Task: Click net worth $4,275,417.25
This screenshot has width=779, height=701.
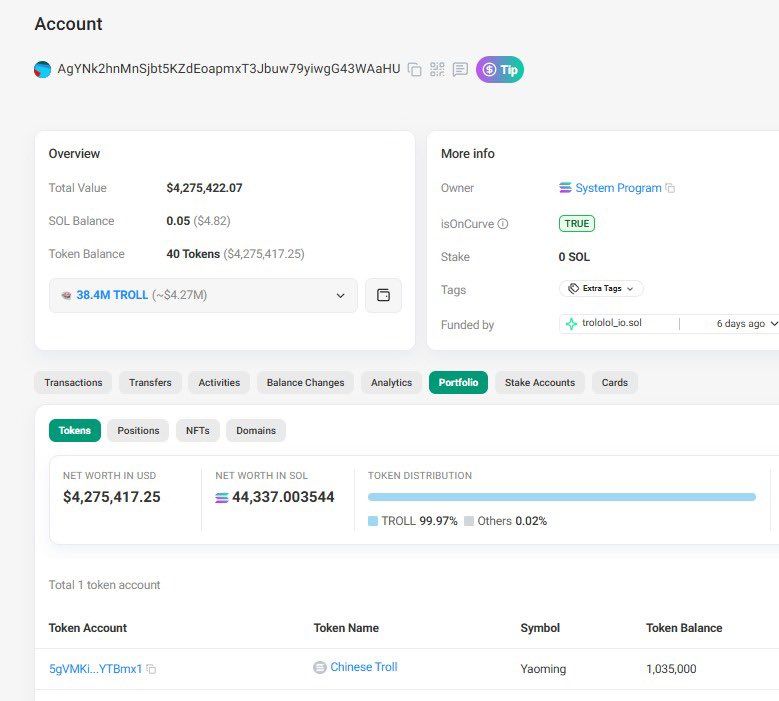Action: [x=112, y=497]
